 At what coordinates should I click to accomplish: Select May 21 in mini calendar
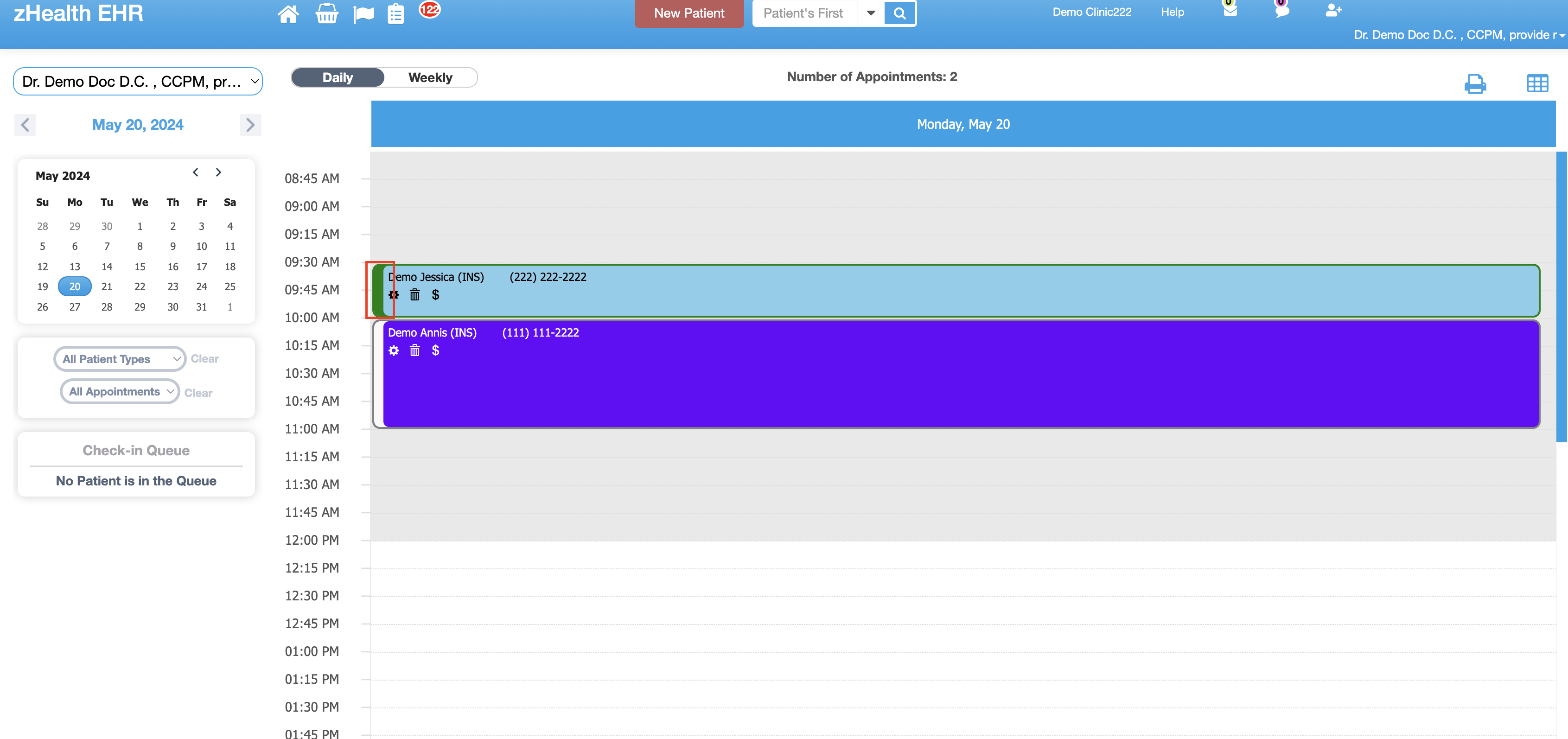pyautogui.click(x=107, y=287)
